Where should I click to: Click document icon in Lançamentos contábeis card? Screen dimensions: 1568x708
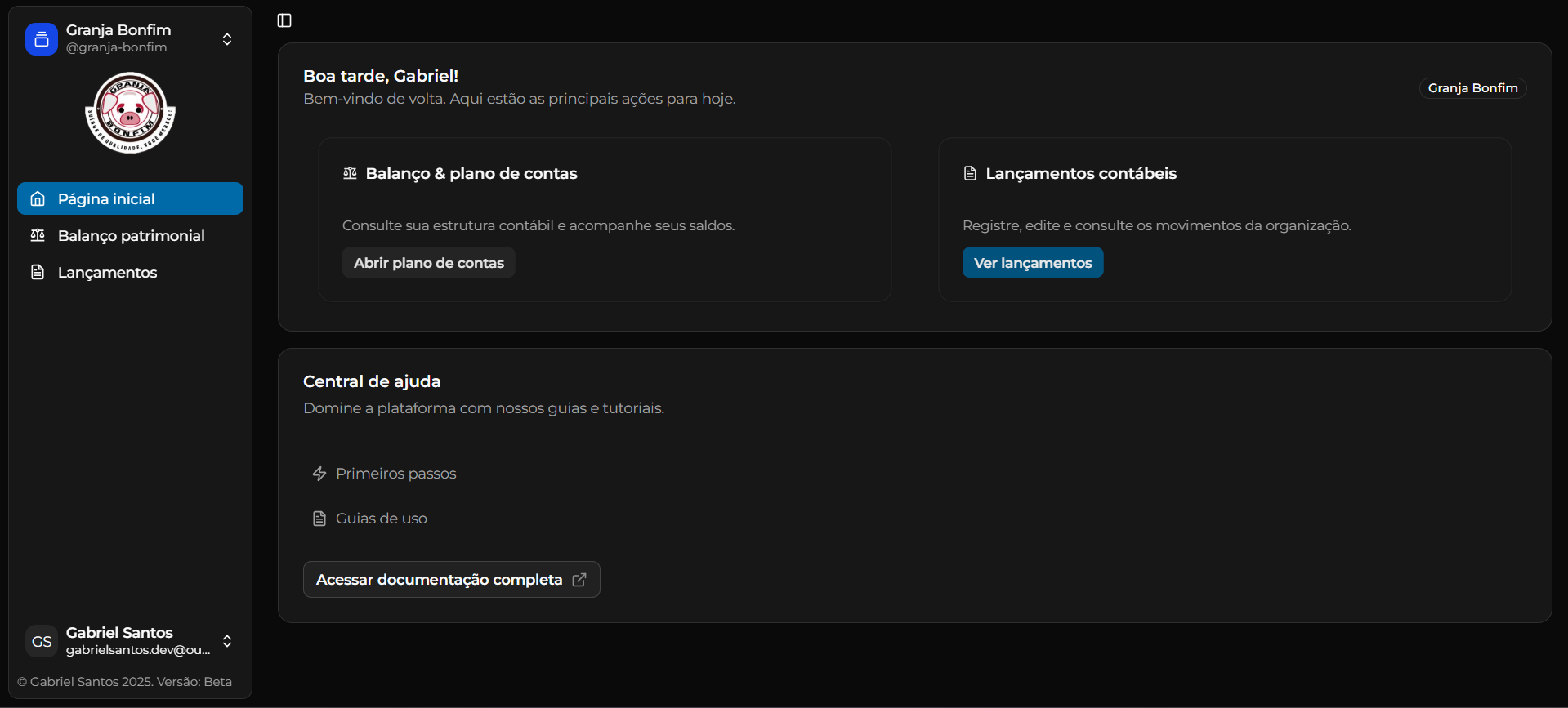[970, 173]
